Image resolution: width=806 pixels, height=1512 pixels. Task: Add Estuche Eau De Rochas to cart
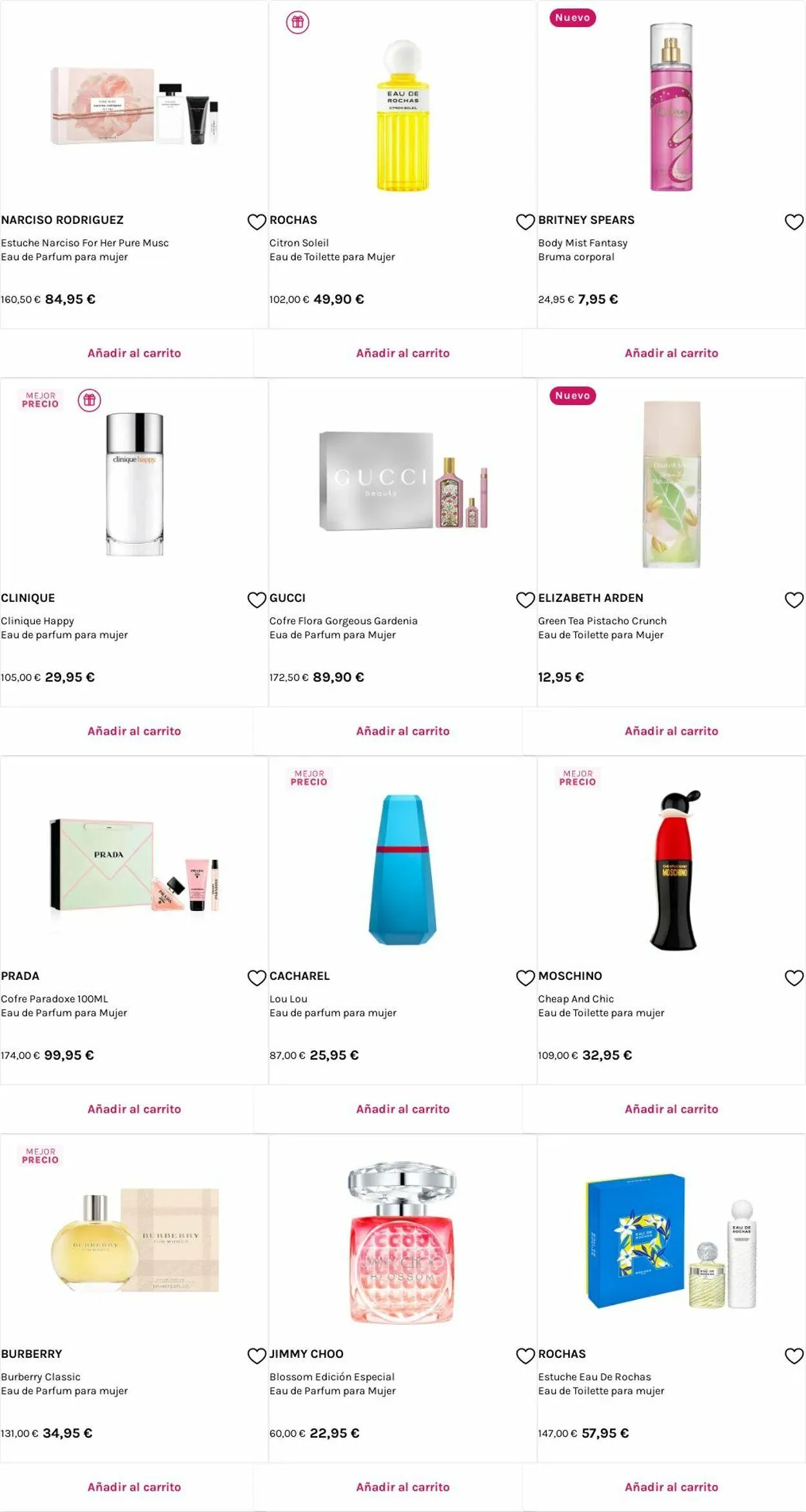click(x=671, y=1487)
